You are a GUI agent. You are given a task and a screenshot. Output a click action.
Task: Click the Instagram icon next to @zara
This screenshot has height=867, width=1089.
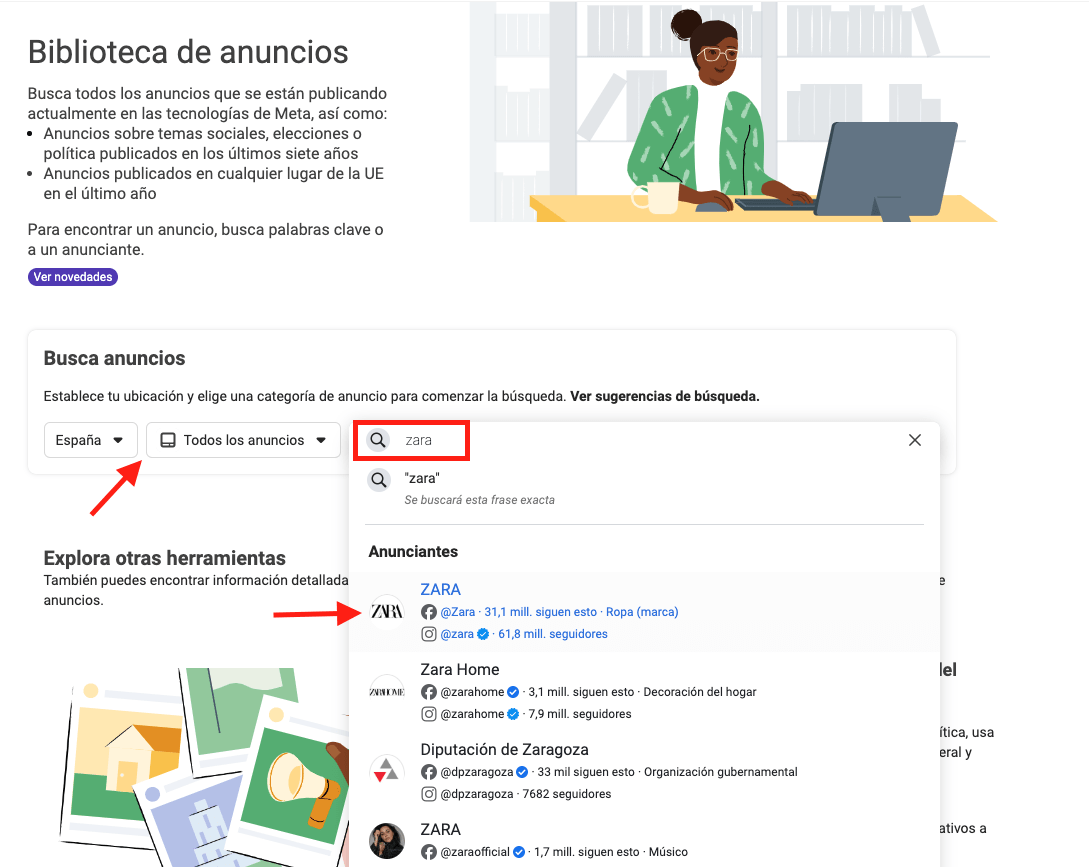click(429, 634)
